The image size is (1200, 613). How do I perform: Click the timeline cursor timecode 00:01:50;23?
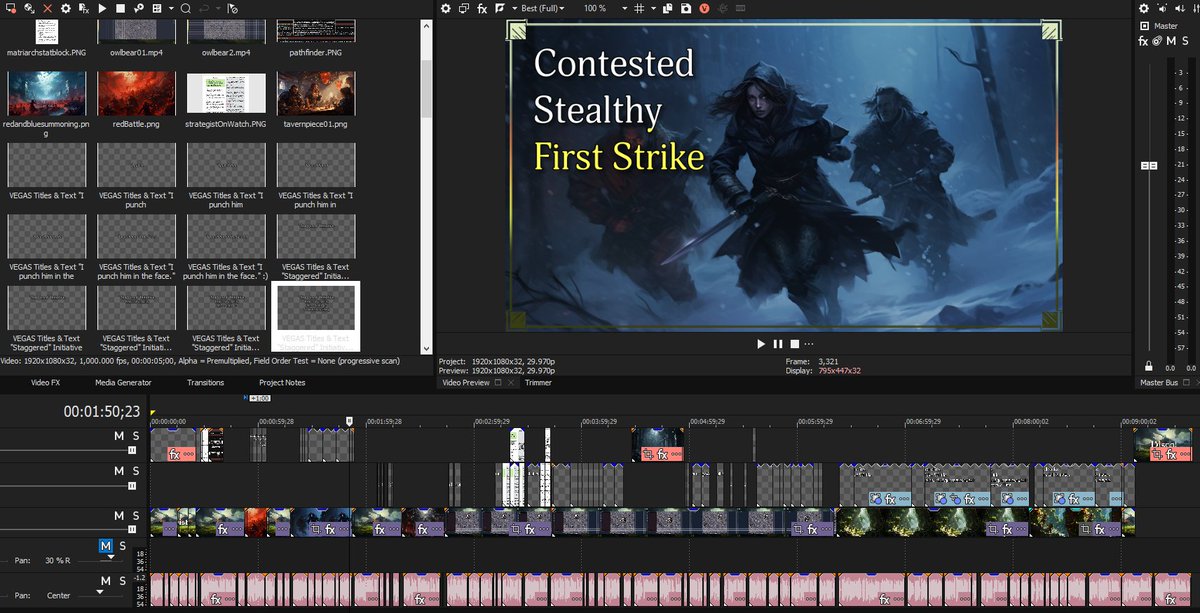102,411
